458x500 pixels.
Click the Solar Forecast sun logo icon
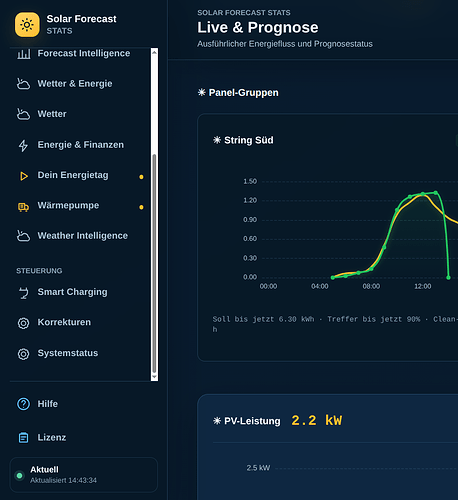(x=27, y=25)
